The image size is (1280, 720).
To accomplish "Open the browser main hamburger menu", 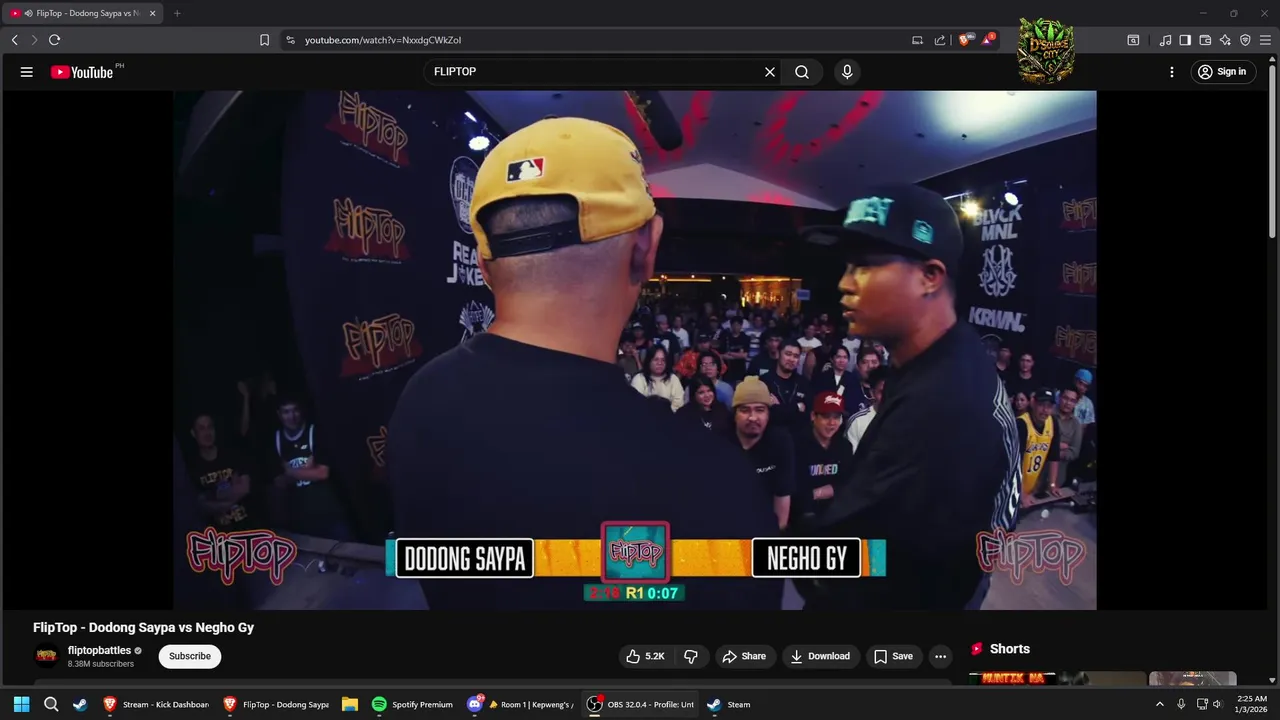I will (1265, 40).
